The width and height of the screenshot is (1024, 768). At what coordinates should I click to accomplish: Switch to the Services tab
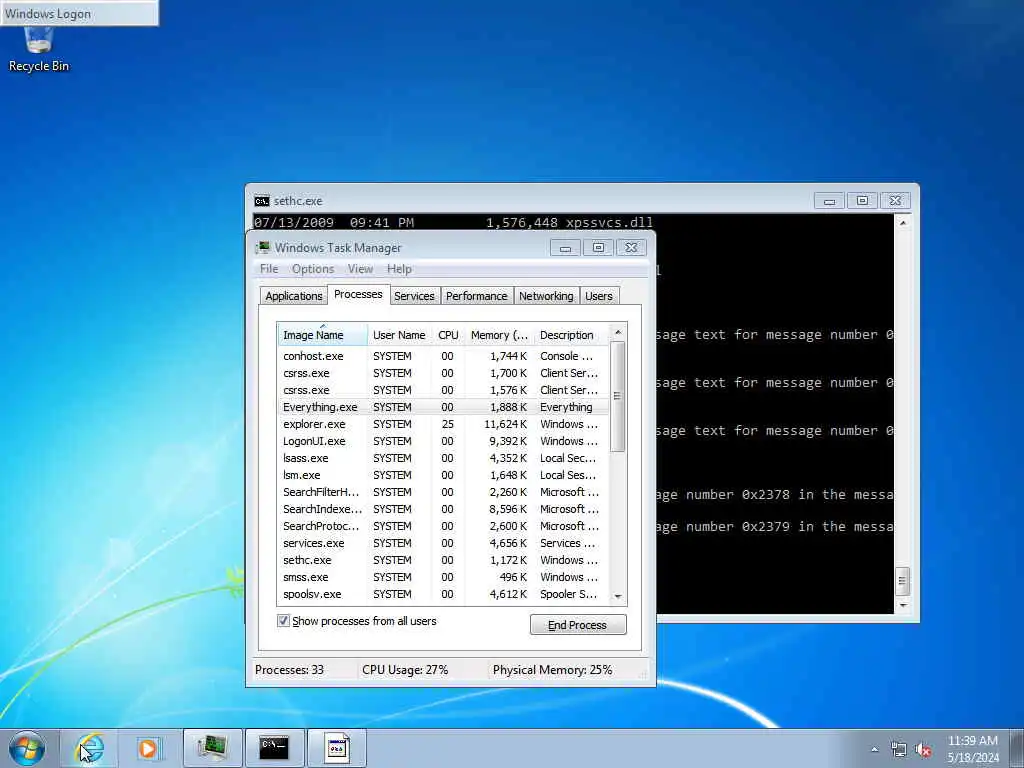pyautogui.click(x=414, y=296)
